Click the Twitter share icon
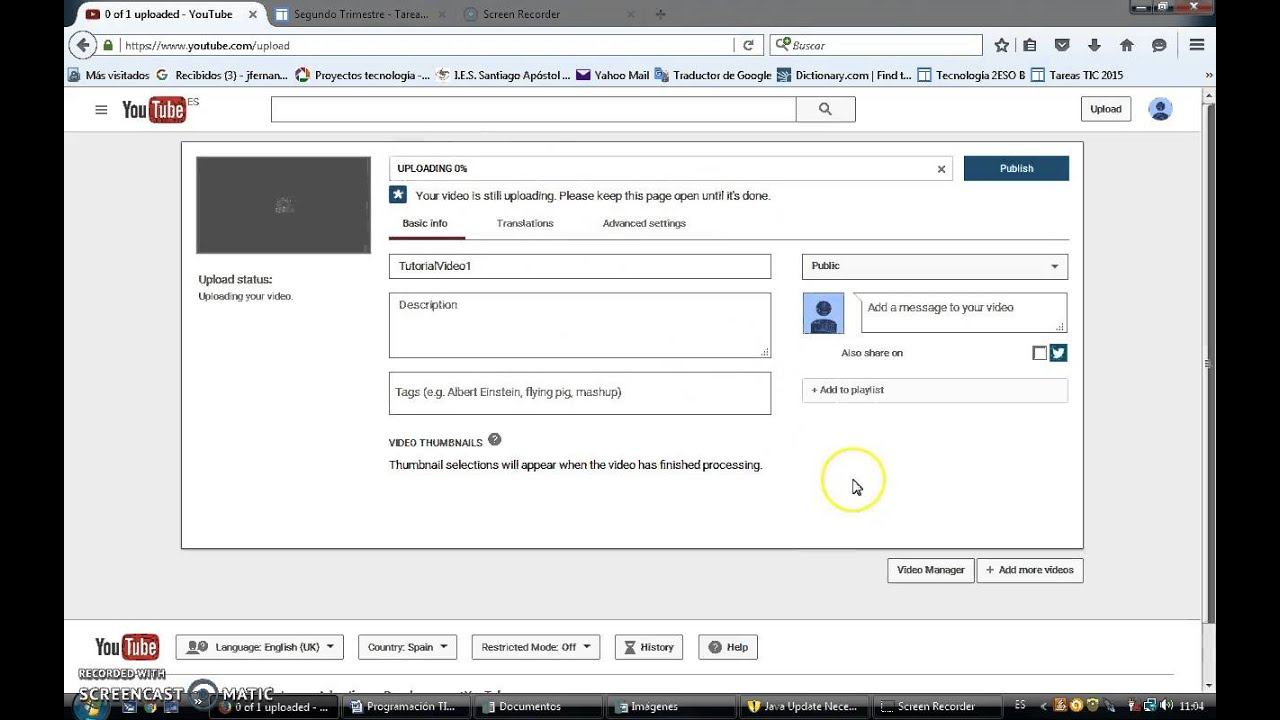This screenshot has height=720, width=1280. (1058, 353)
